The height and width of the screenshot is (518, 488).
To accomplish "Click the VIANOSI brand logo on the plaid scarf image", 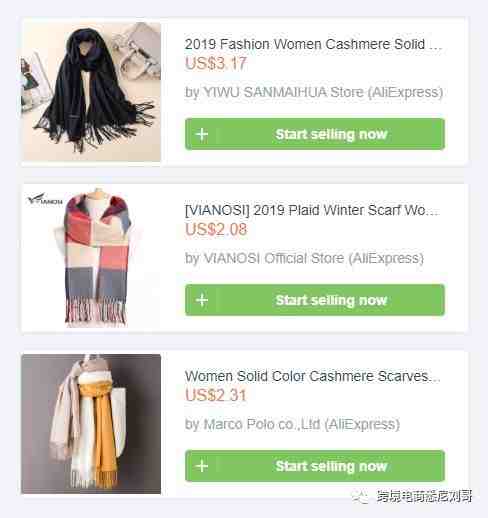I will point(45,199).
